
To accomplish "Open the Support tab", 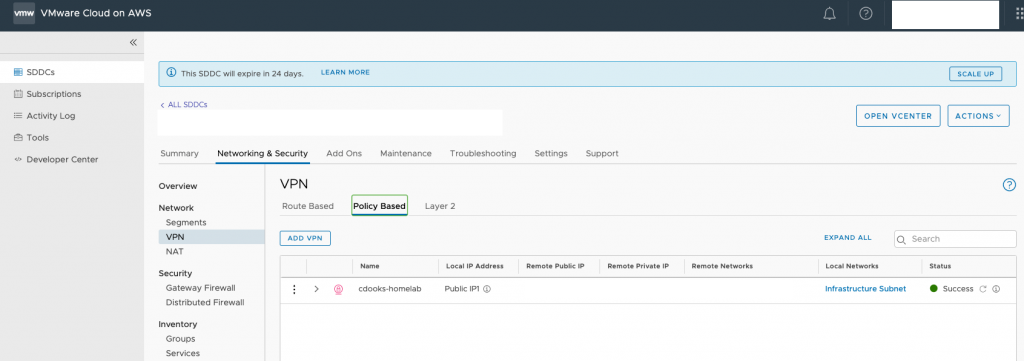I will click(602, 153).
